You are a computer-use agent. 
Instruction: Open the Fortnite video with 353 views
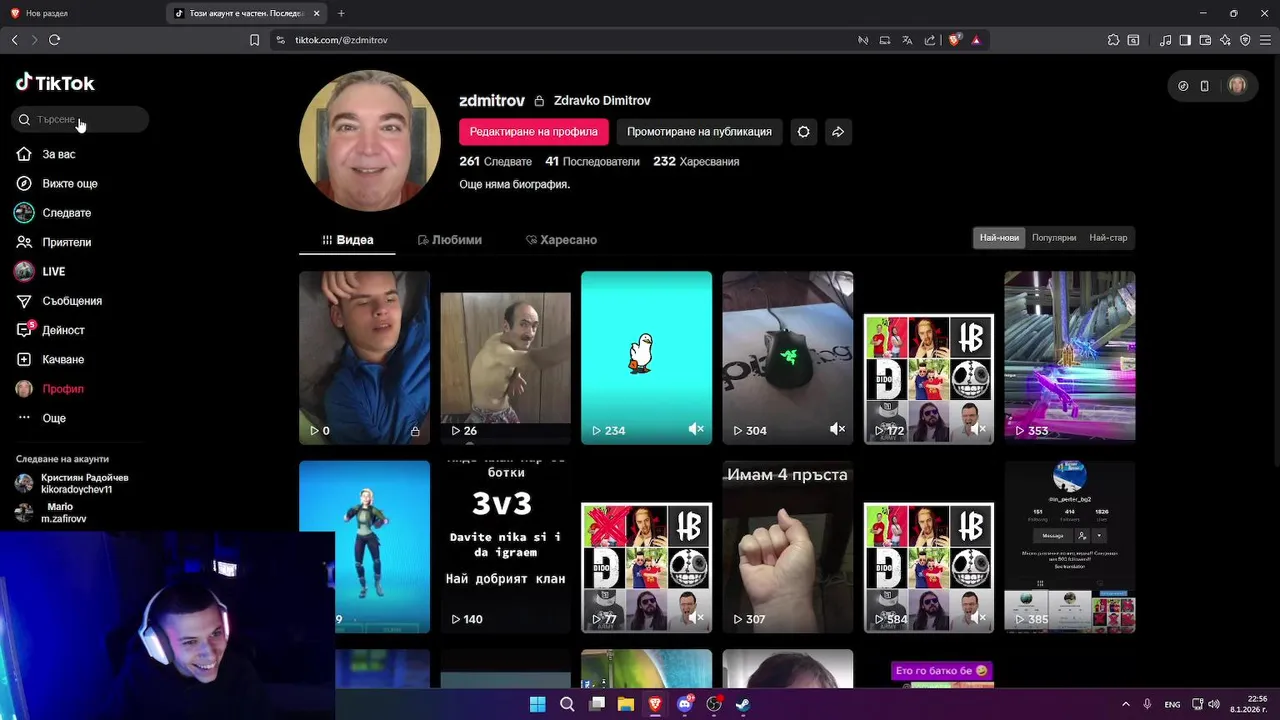pos(1070,358)
